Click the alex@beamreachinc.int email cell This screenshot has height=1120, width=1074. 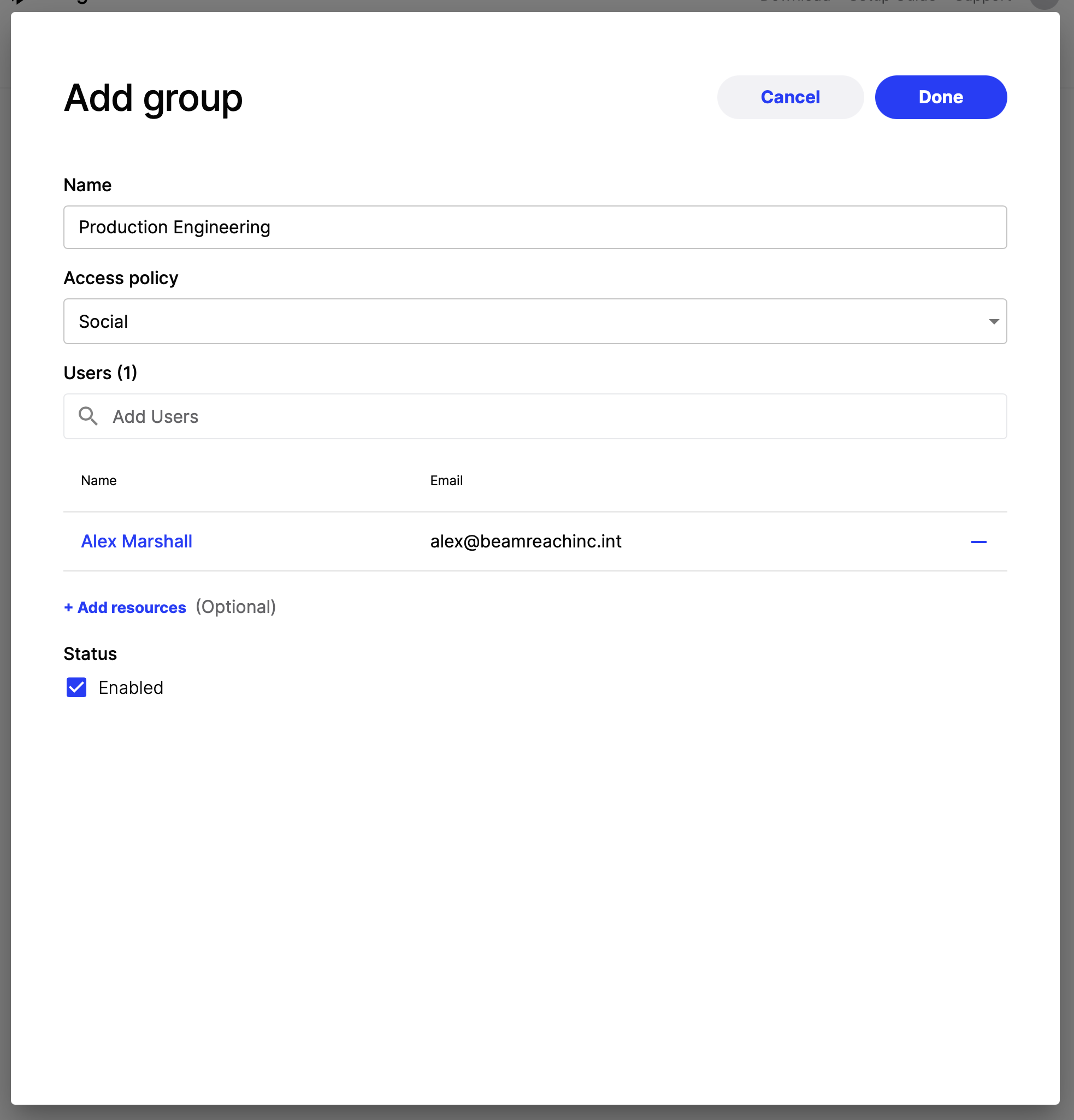click(x=526, y=541)
